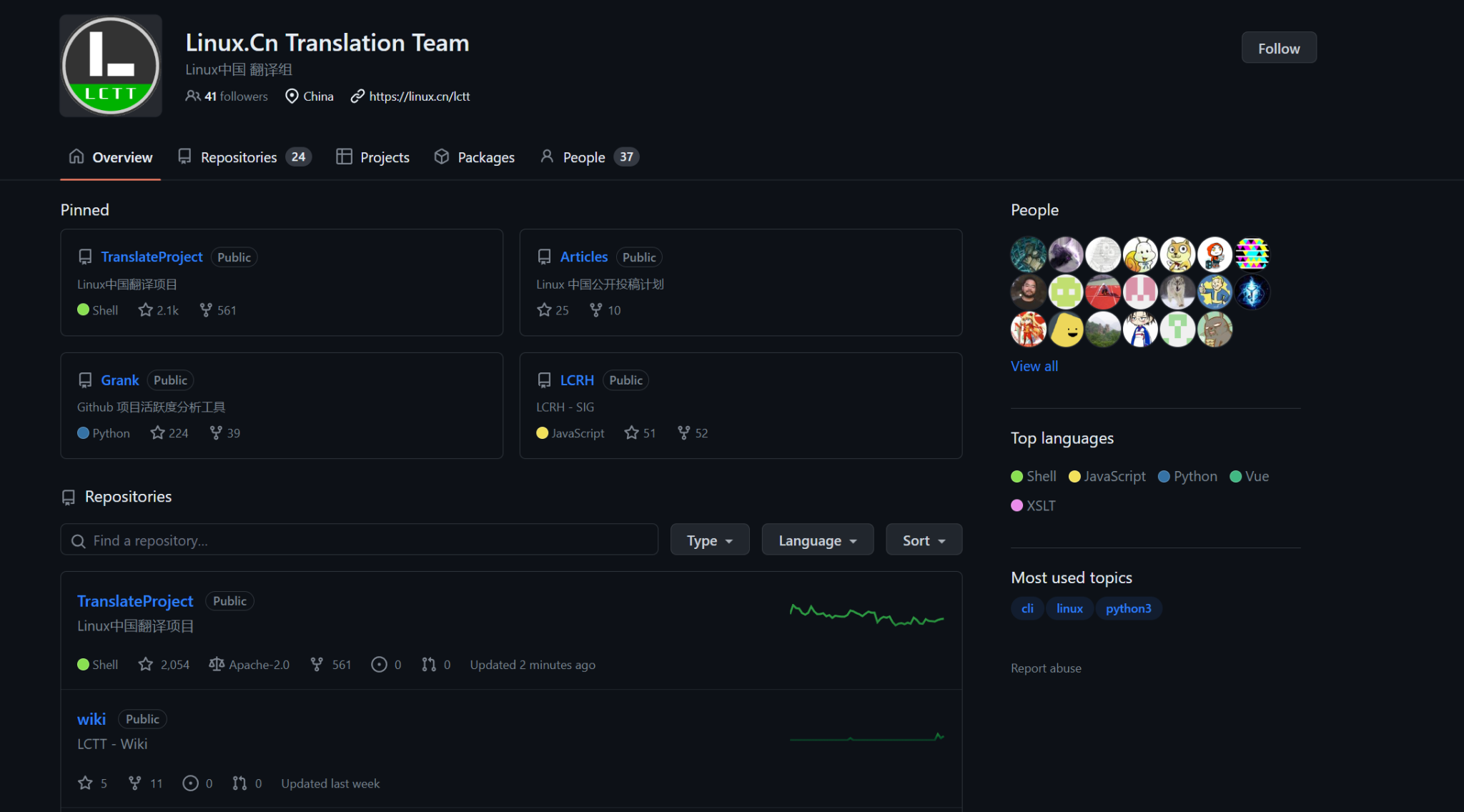Click the TranslateProject activity sparkline graph
1464x812 pixels.
[x=866, y=615]
